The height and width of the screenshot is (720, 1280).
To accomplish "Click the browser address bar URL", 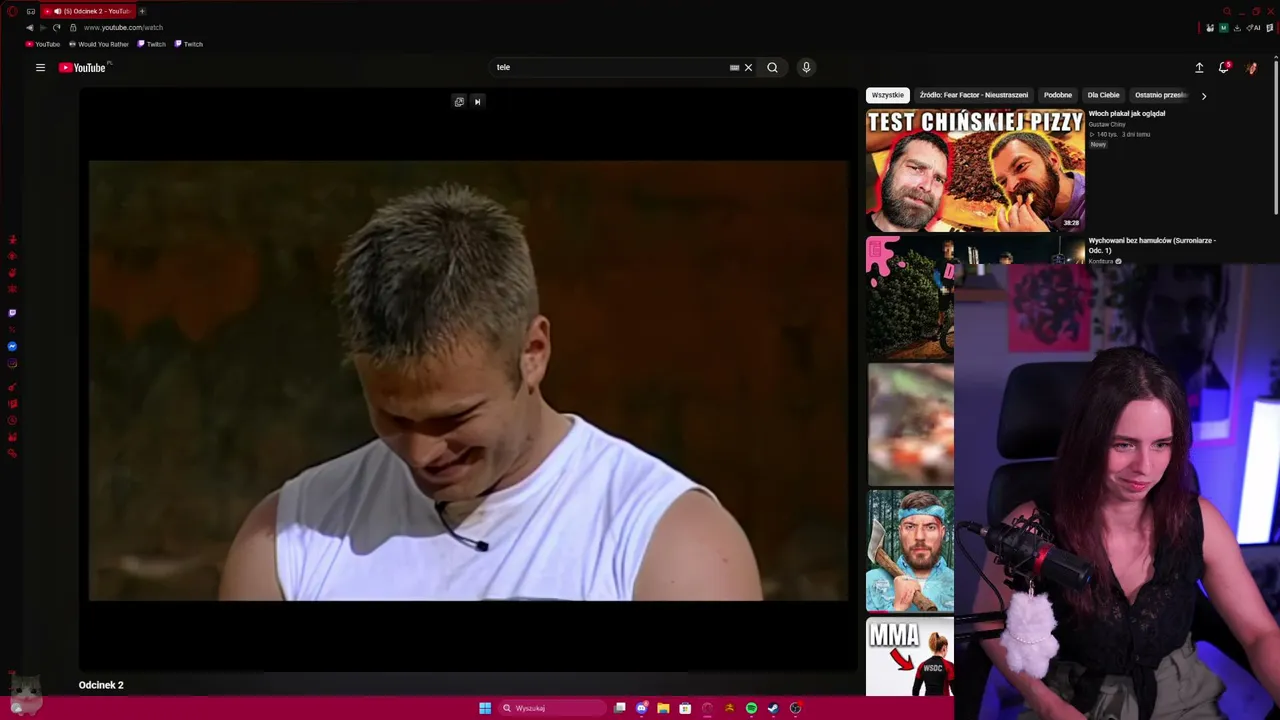I will (x=123, y=28).
